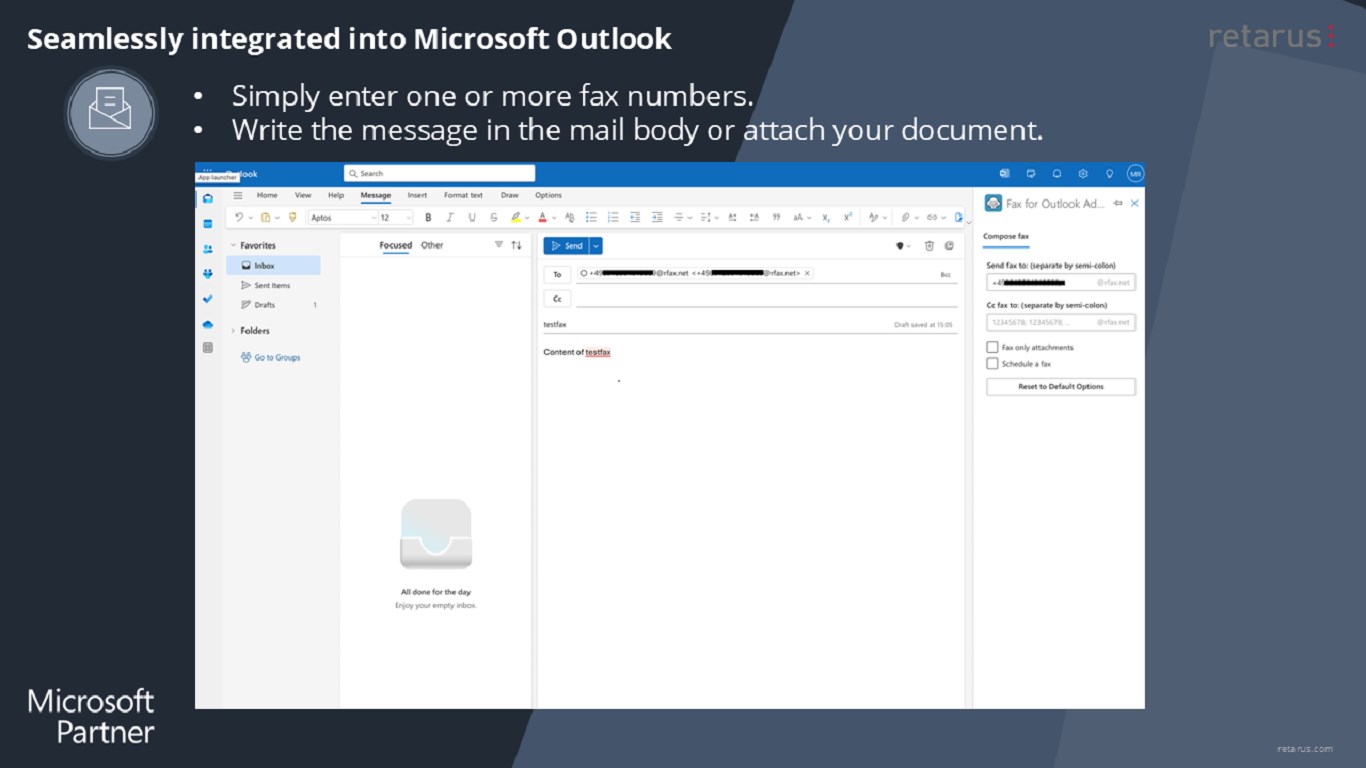Click the filter icon in the message list

point(499,245)
